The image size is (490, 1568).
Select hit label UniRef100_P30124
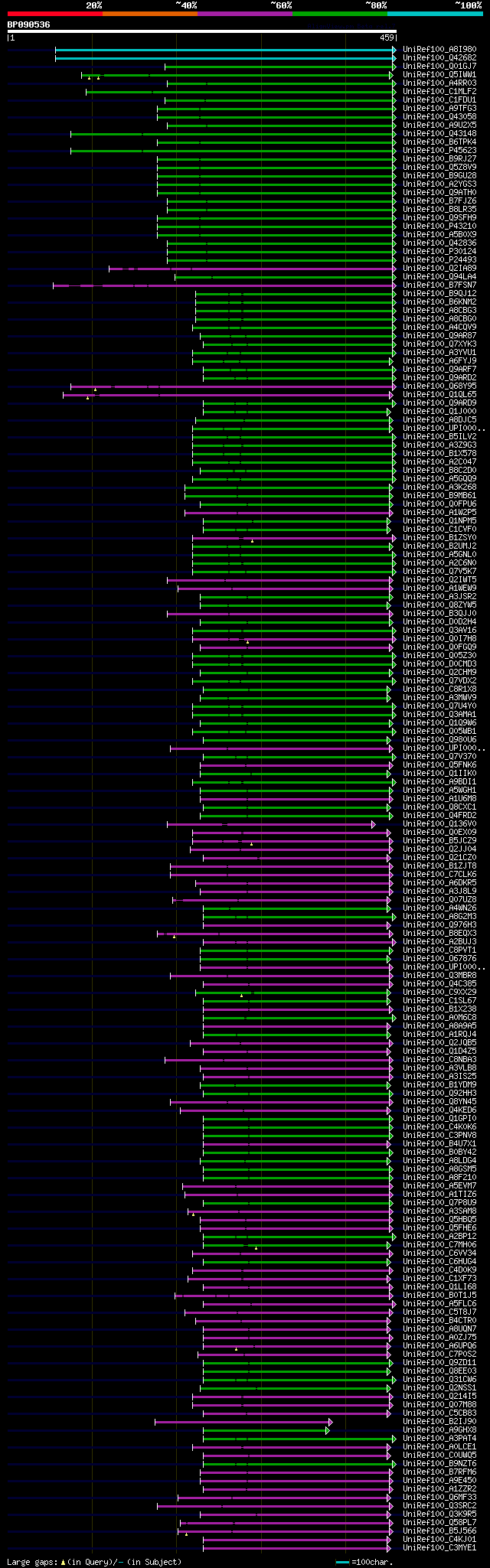(439, 251)
